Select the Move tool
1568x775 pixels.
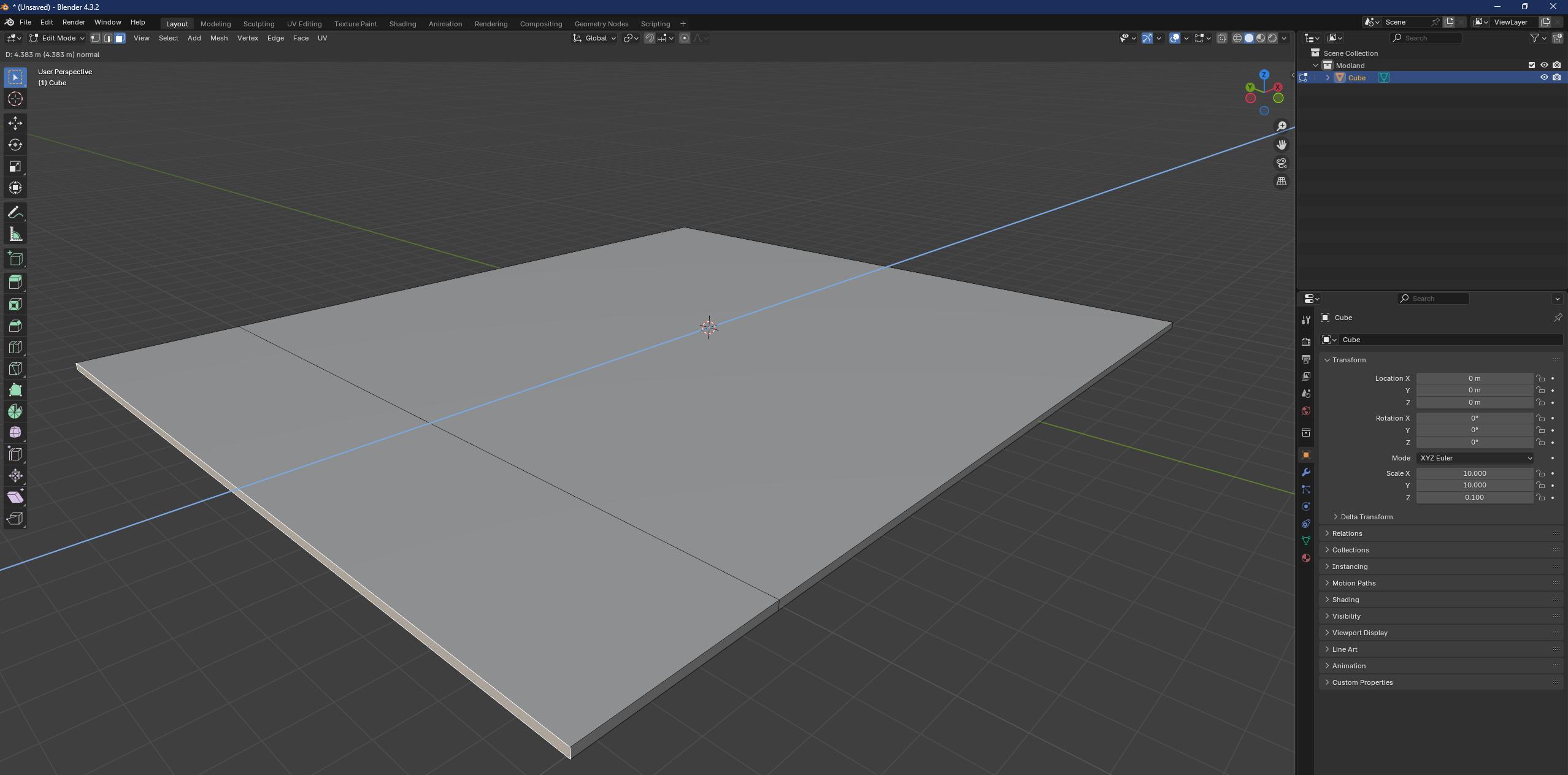[x=15, y=123]
